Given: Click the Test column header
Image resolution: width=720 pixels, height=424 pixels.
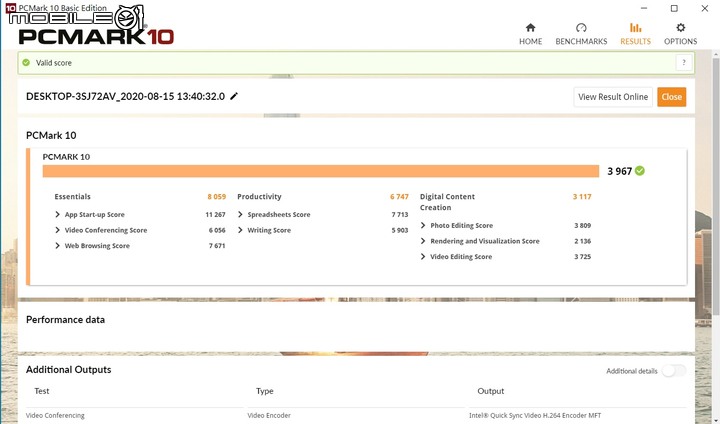Looking at the screenshot, I should [41, 391].
